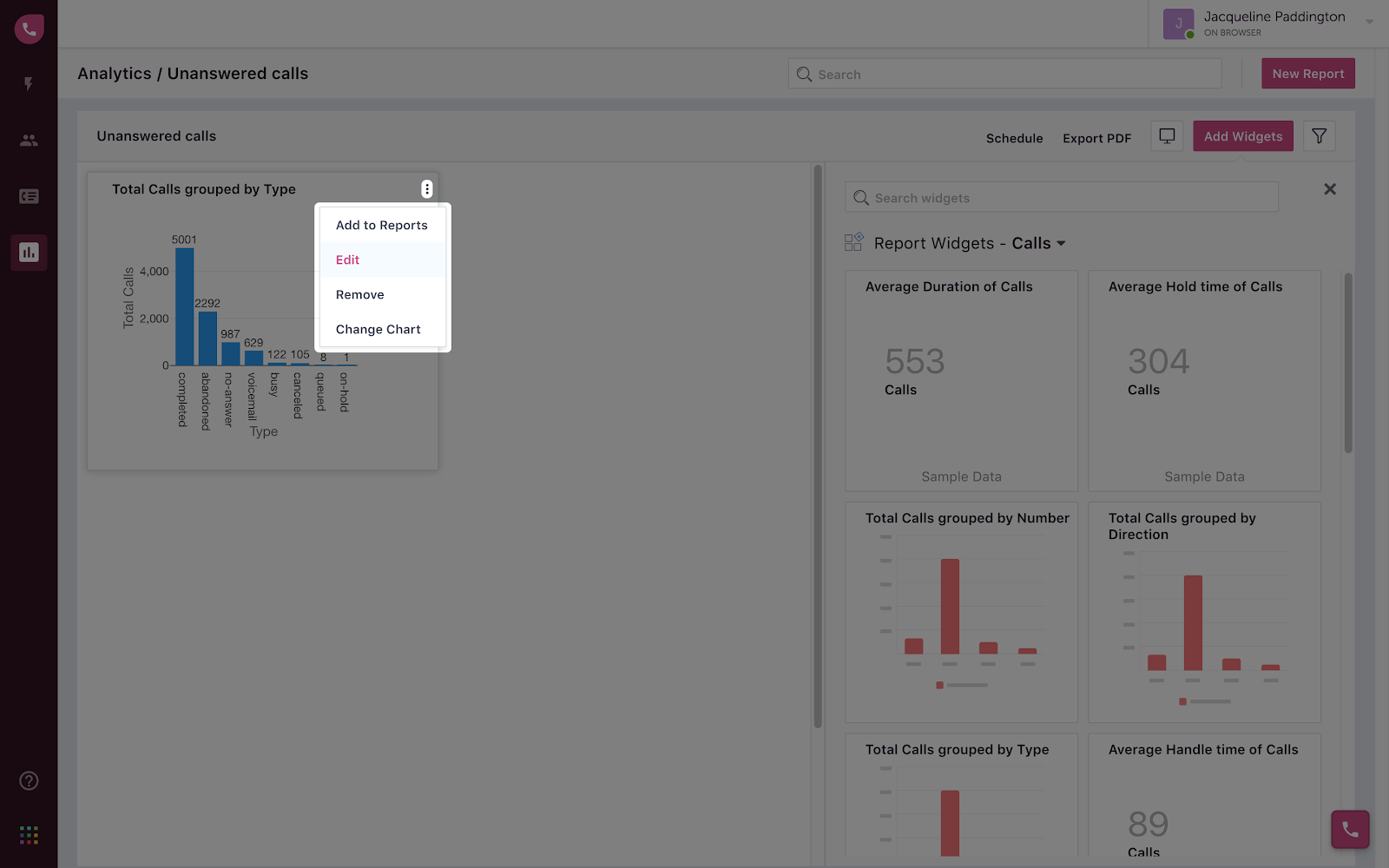Select the Average Hold time of Calls widget
This screenshot has height=868, width=1389.
click(x=1205, y=381)
